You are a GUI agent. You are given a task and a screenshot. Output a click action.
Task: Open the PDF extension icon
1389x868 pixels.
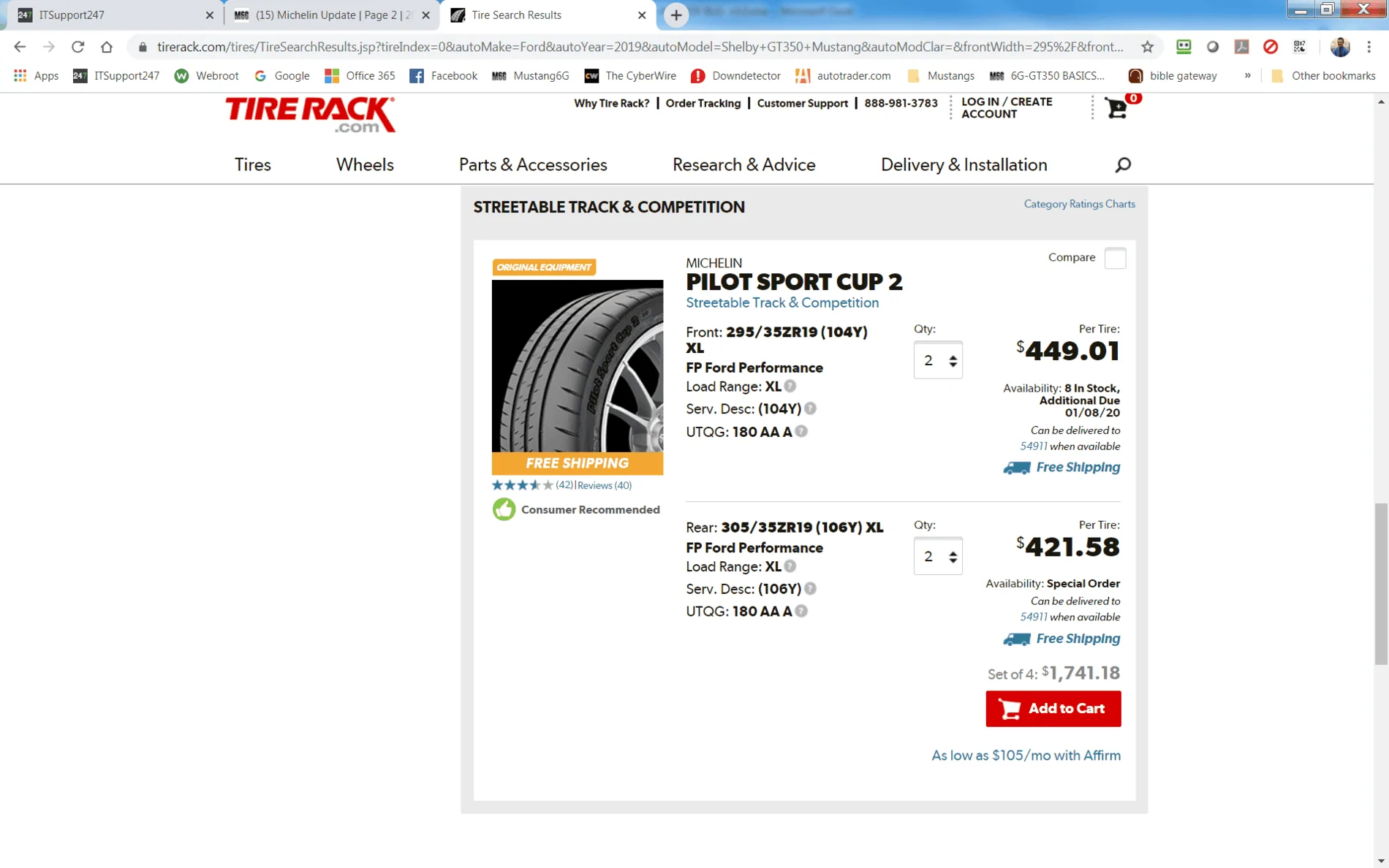1241,47
